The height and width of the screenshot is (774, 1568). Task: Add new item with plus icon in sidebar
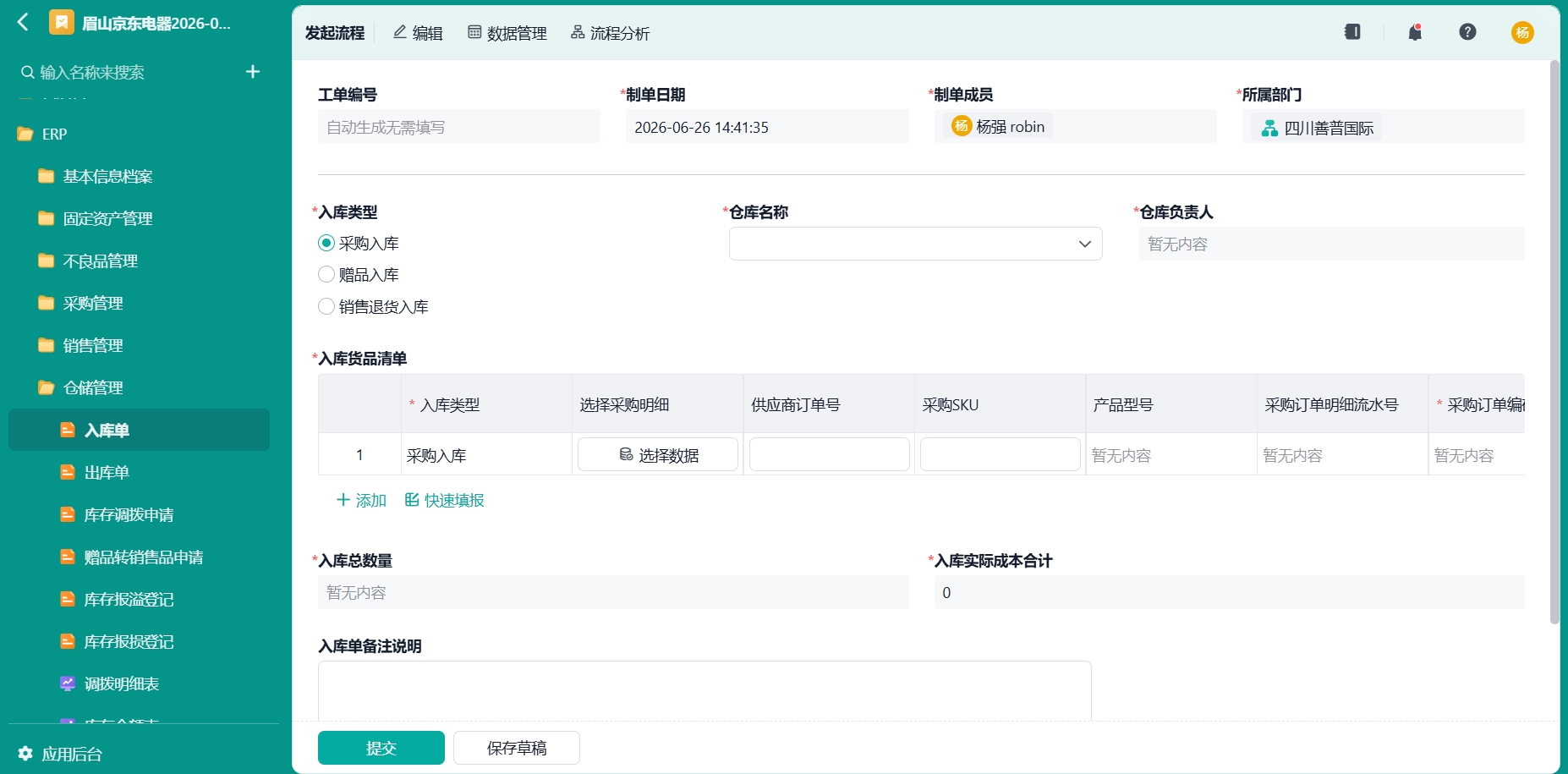click(x=253, y=72)
